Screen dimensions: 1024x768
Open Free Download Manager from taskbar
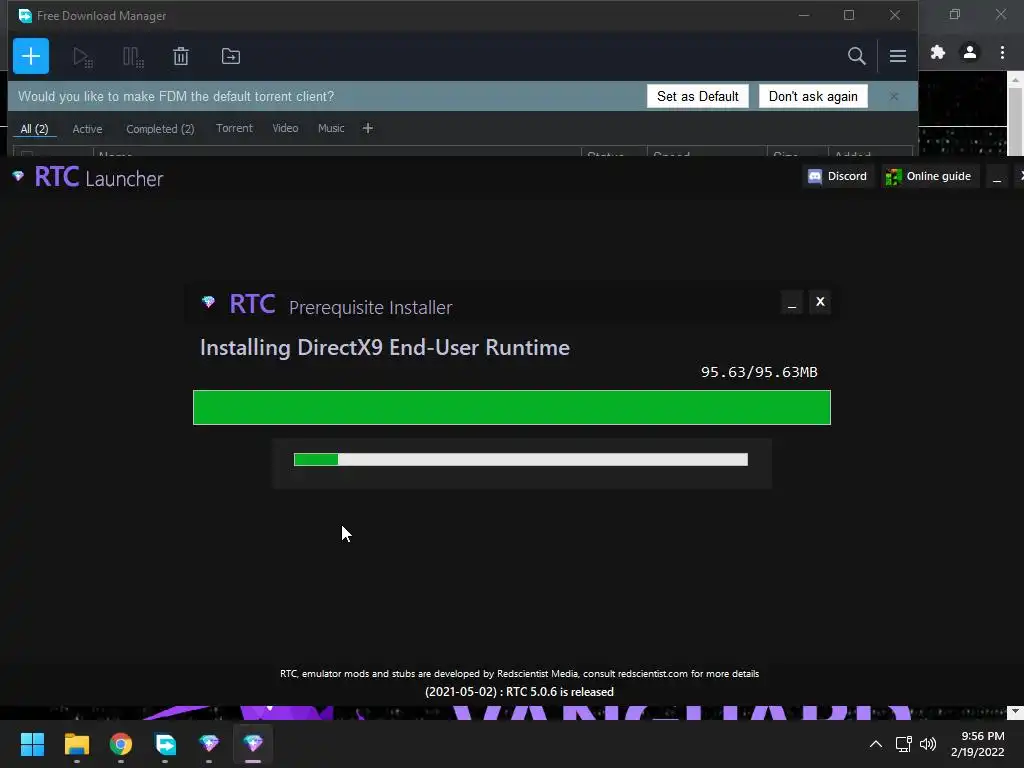(165, 744)
